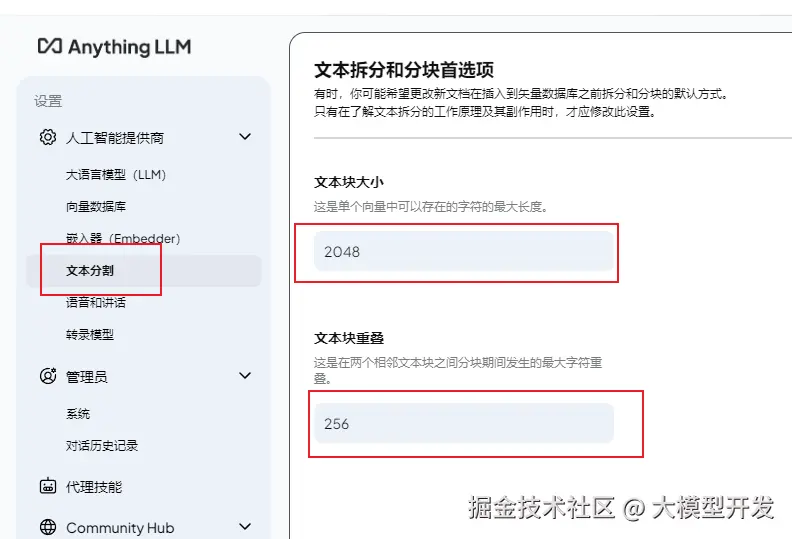Click the AnythingLLM logo
Viewport: 792px width, 539px height.
pyautogui.click(x=114, y=47)
